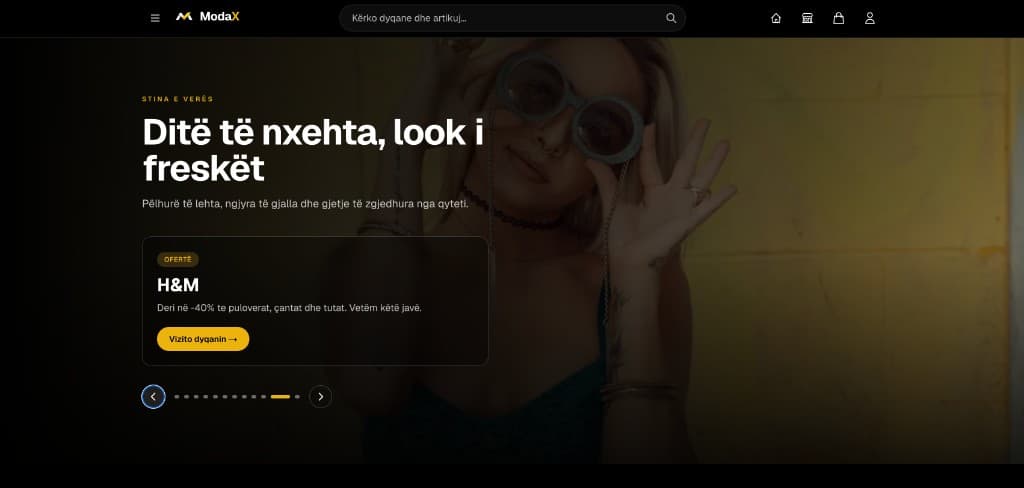This screenshot has height=488, width=1024.
Task: Click the H&M store title
Action: [178, 285]
